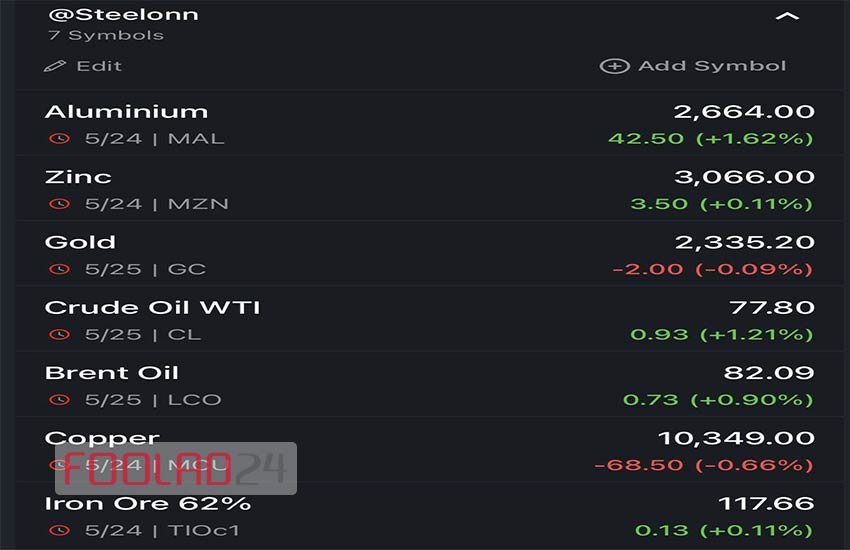
Task: Click the pencil Edit icon
Action: click(55, 66)
